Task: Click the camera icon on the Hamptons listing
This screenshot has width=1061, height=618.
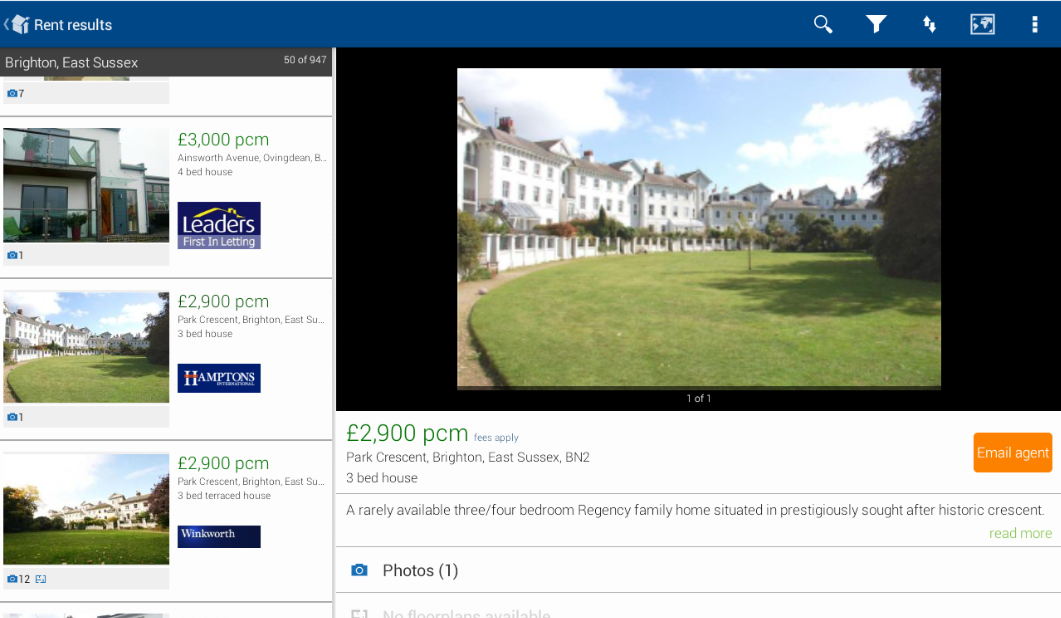Action: point(15,416)
